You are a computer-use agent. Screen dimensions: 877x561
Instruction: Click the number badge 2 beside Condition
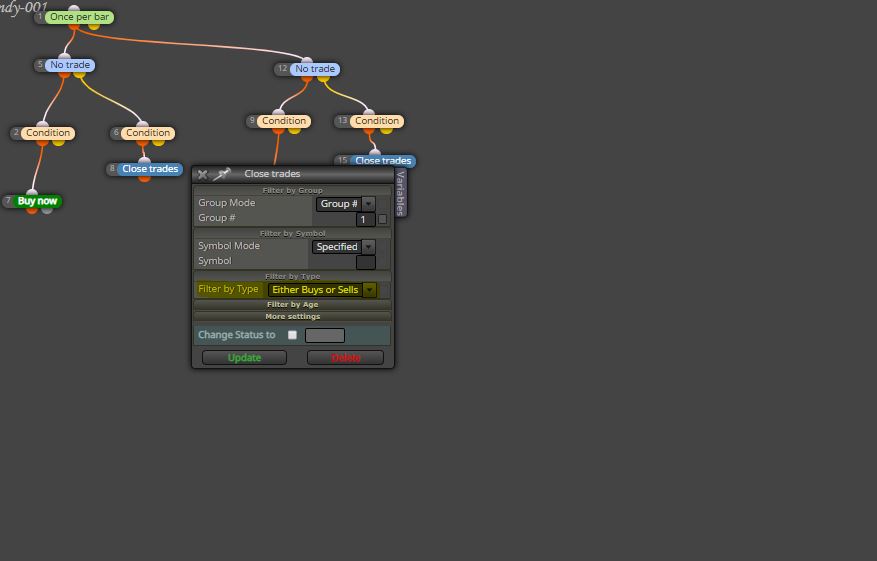pos(16,133)
